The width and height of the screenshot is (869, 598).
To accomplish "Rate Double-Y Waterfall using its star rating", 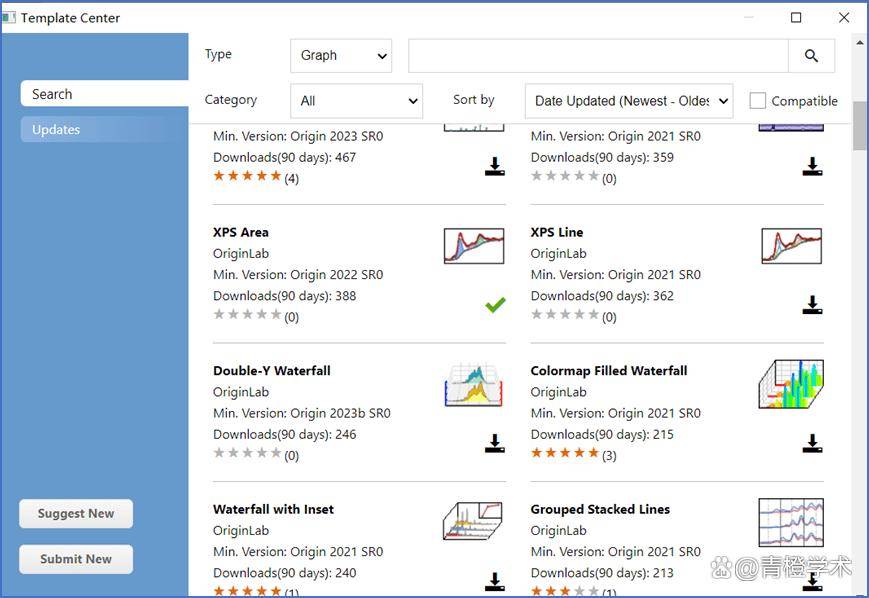I will [247, 454].
